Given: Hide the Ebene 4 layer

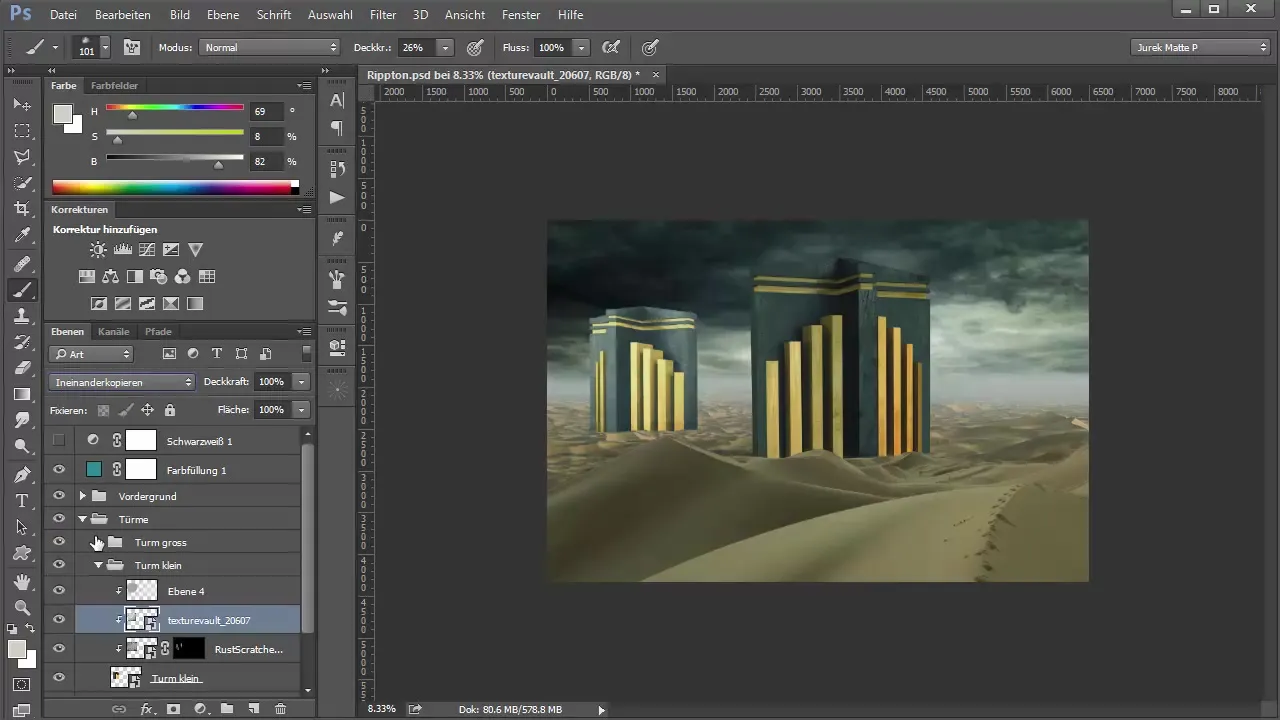Looking at the screenshot, I should pos(59,591).
